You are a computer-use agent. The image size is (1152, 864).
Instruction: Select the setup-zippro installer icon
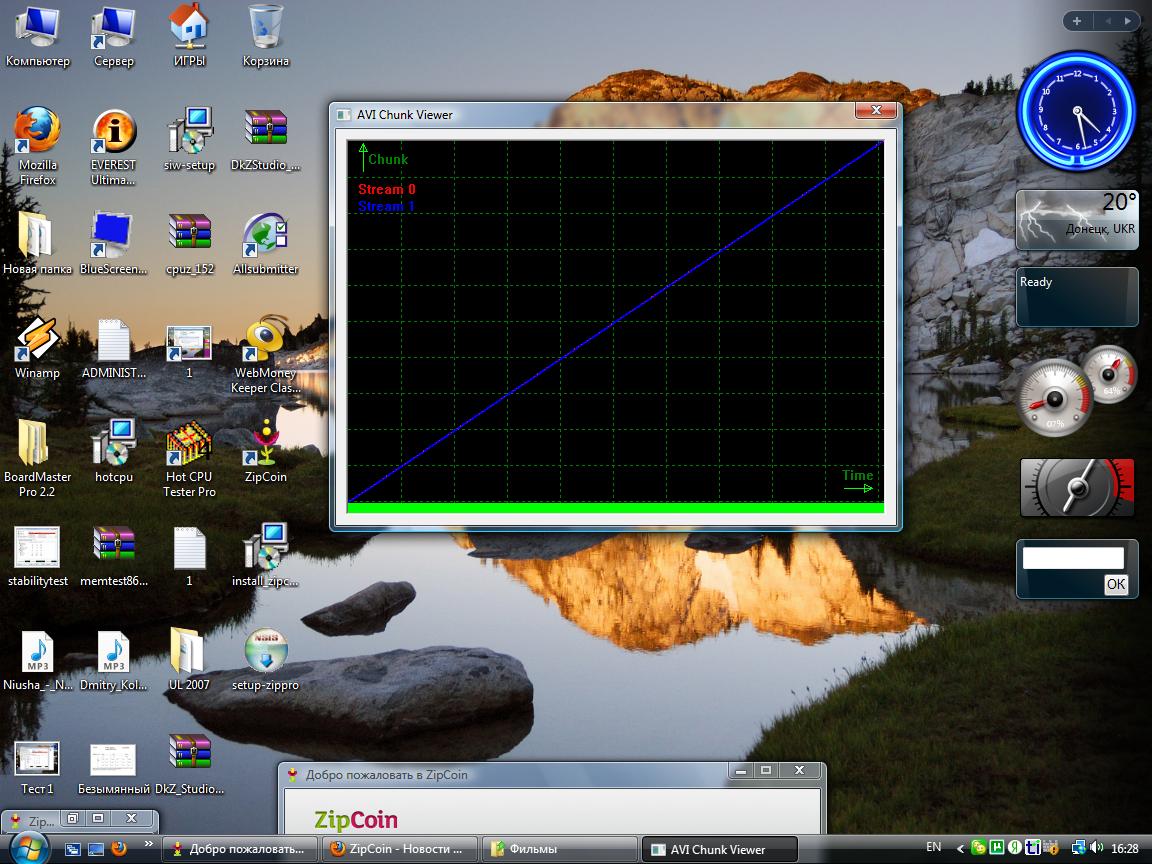[x=265, y=652]
